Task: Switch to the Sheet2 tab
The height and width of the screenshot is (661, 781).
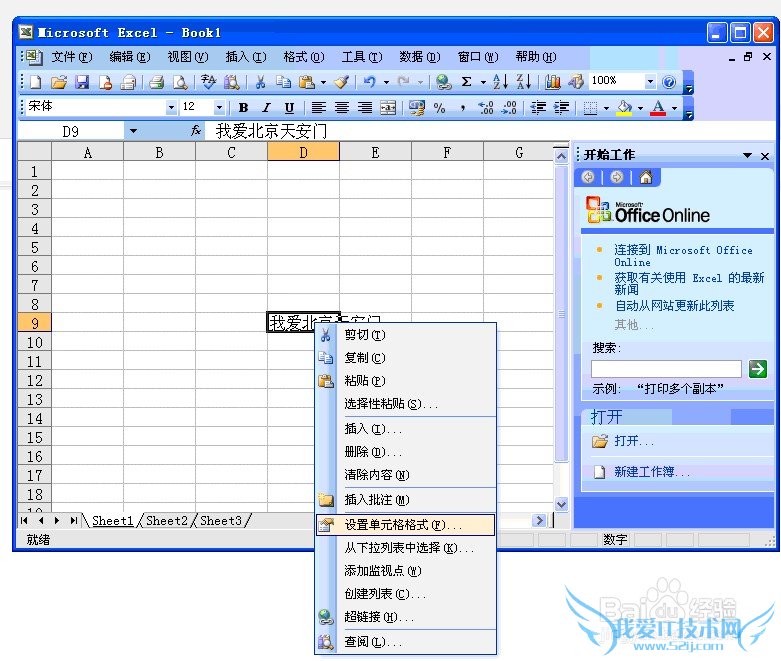Action: coord(167,521)
